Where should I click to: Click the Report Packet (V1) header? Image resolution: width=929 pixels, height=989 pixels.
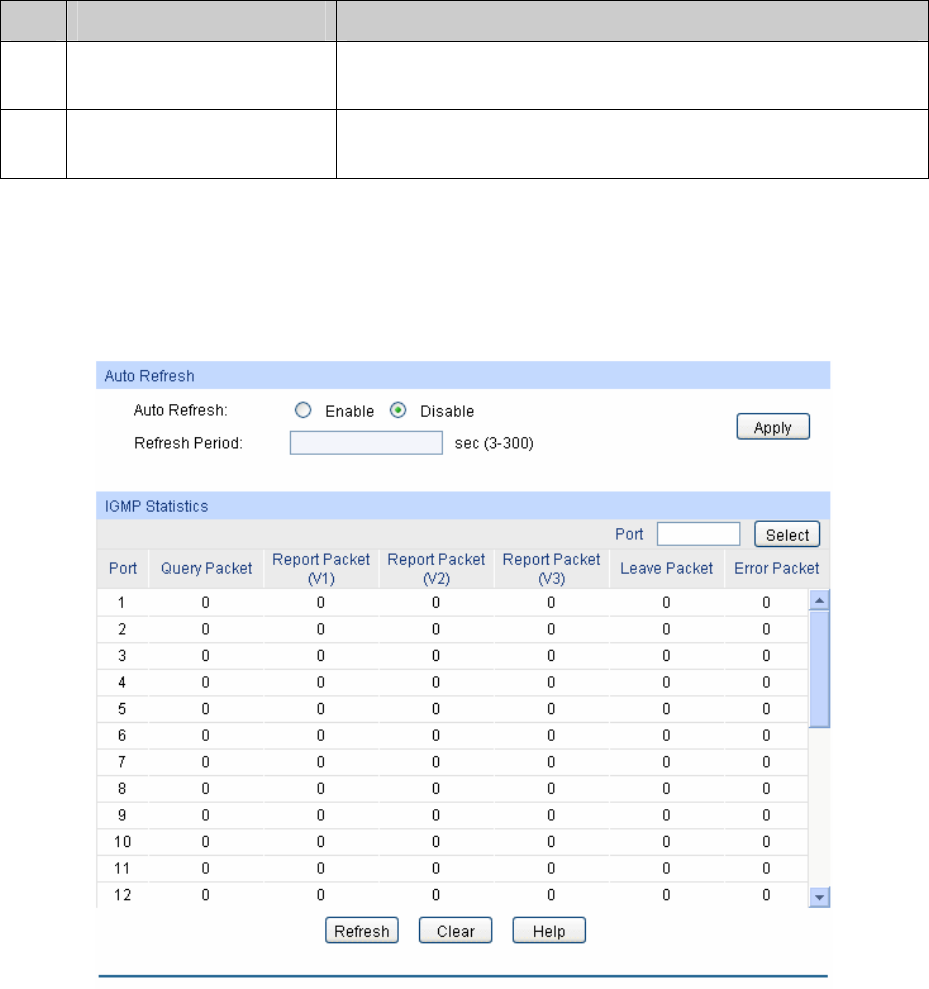(321, 568)
